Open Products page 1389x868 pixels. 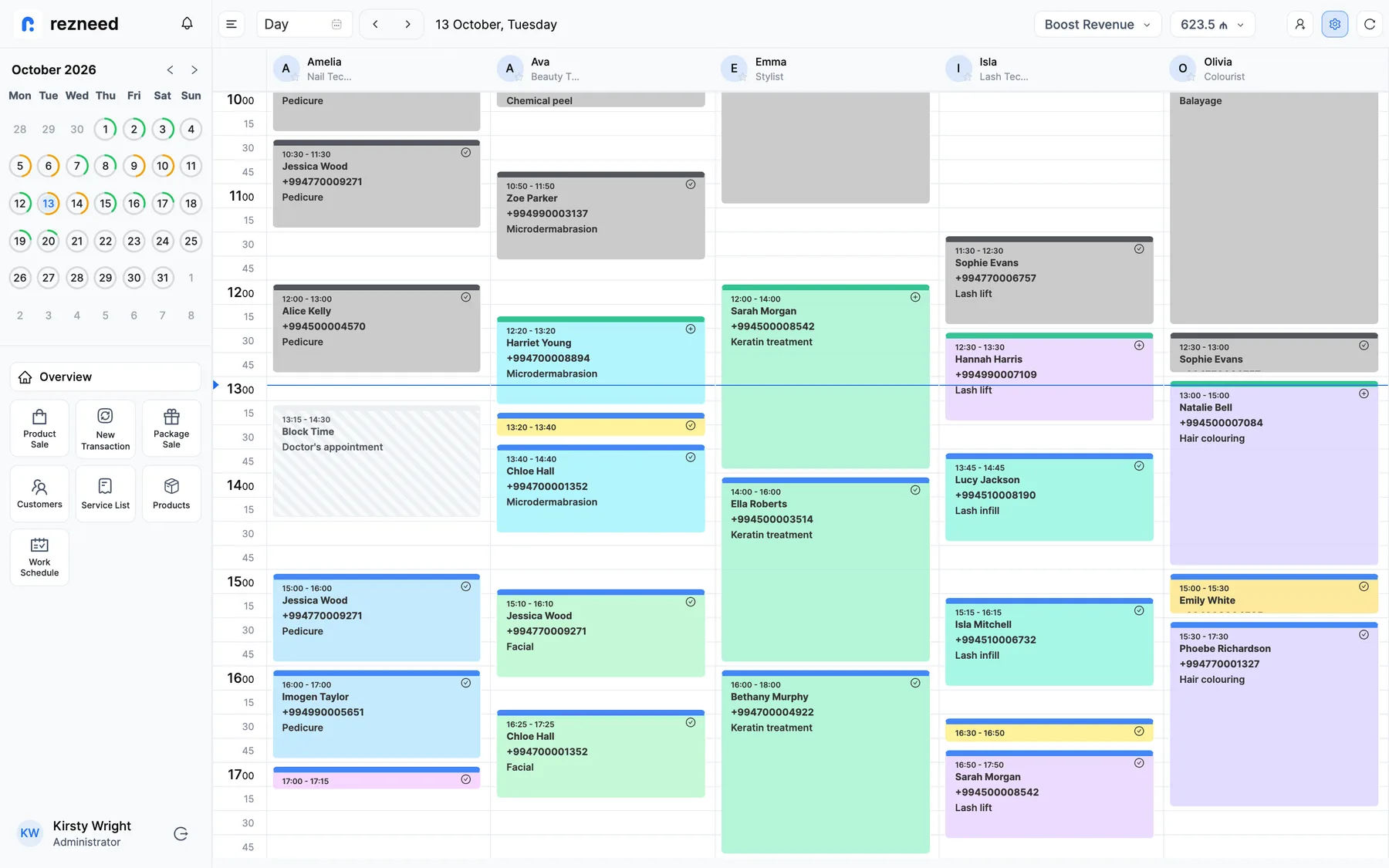[171, 494]
